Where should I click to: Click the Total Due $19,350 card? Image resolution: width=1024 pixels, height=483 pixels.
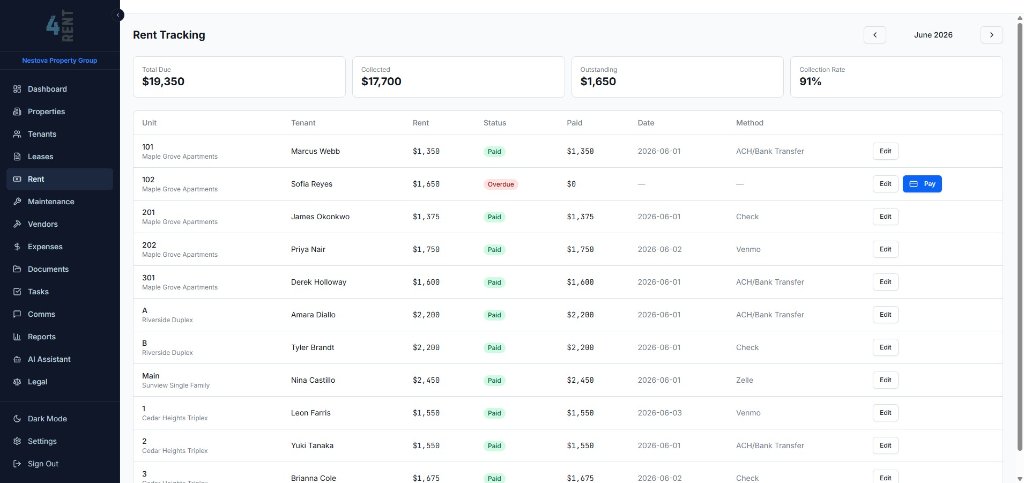click(239, 77)
